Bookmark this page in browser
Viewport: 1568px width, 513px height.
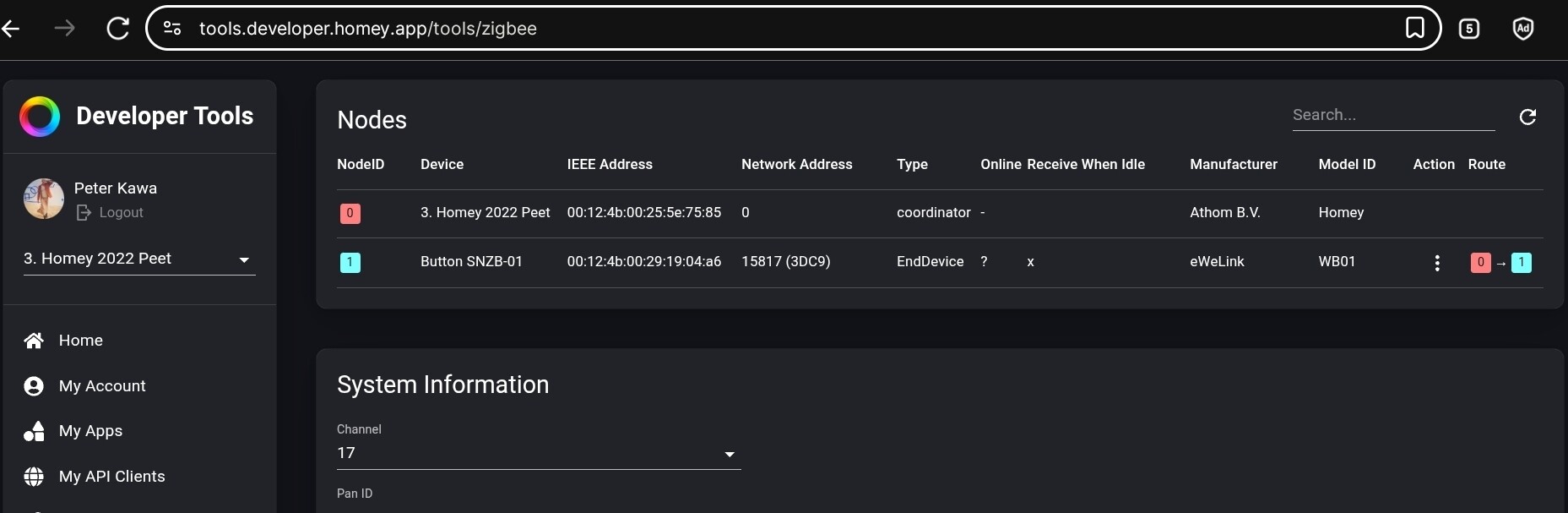point(1415,28)
